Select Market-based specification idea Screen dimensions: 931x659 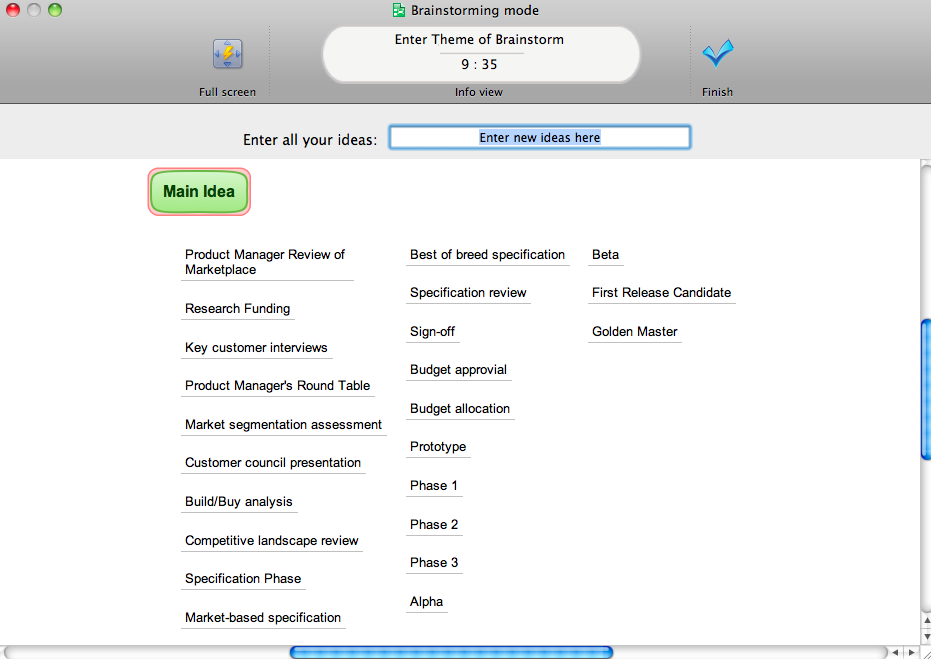coord(262,617)
